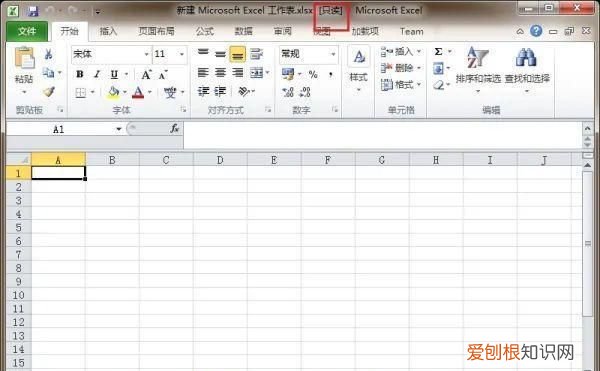Click 删除 in Cells group

click(401, 68)
